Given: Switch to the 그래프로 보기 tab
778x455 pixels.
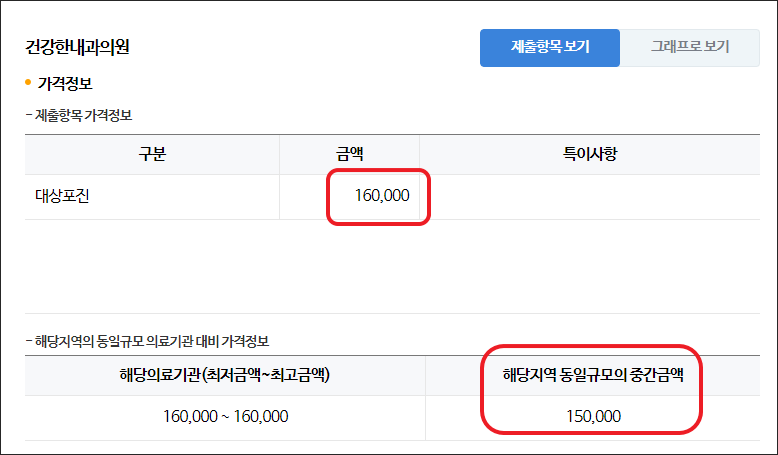Looking at the screenshot, I should tap(690, 48).
